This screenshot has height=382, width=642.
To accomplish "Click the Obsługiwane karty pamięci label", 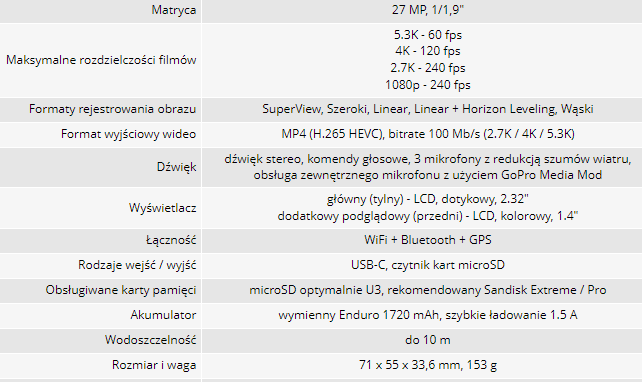I will pyautogui.click(x=121, y=290).
